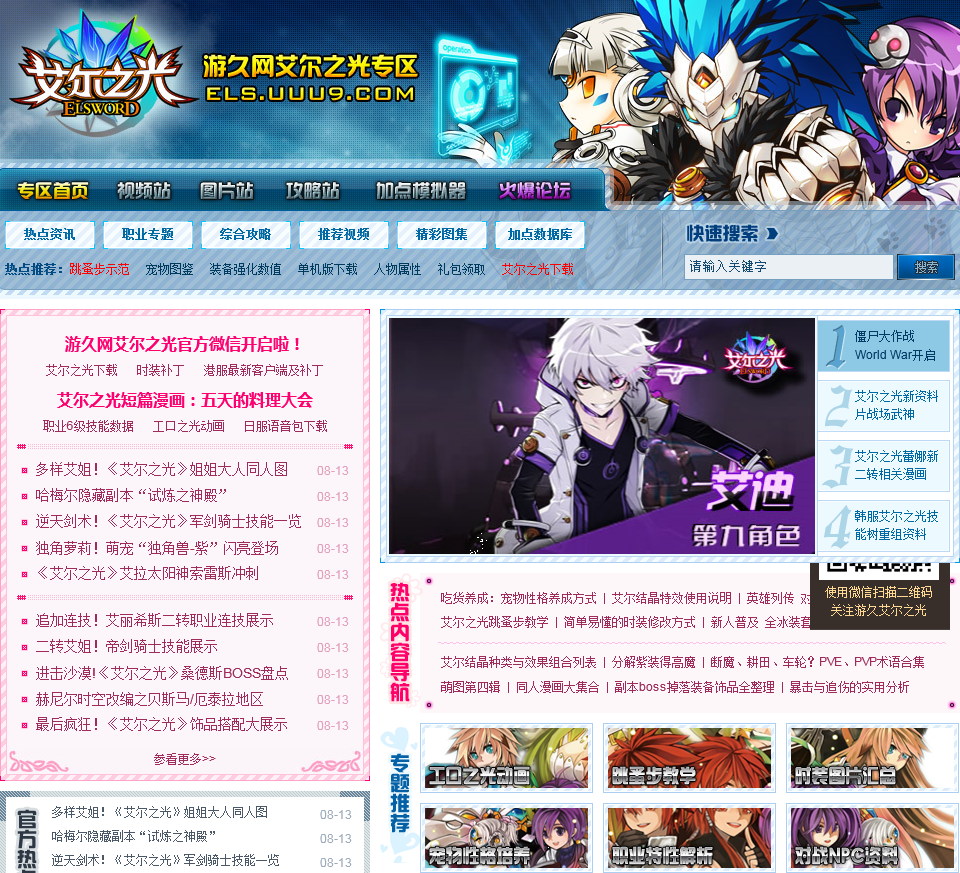Open 军剑骑士技能一览 in bottom list

coord(165,860)
